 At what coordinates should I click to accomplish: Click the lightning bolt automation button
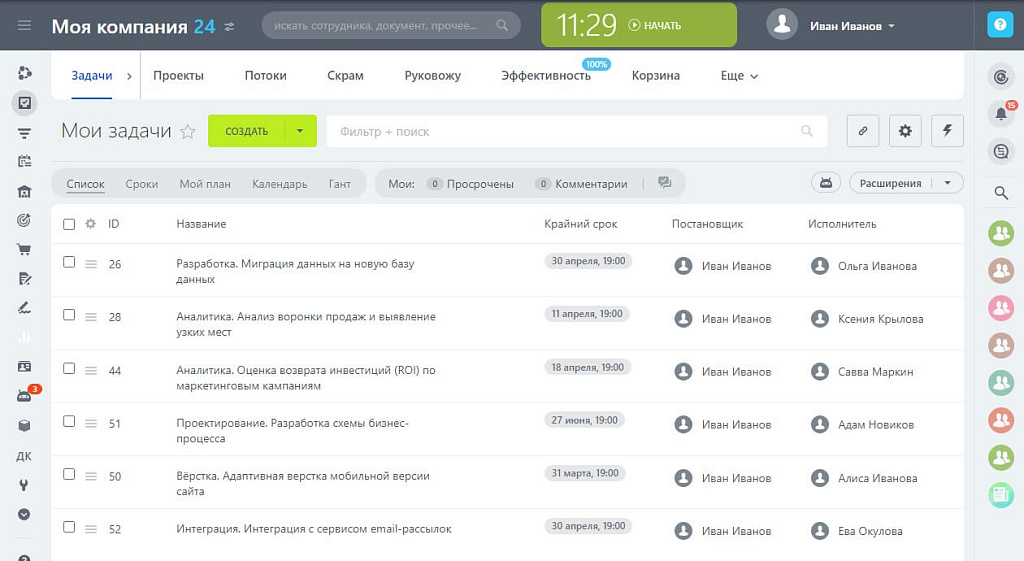[x=947, y=131]
